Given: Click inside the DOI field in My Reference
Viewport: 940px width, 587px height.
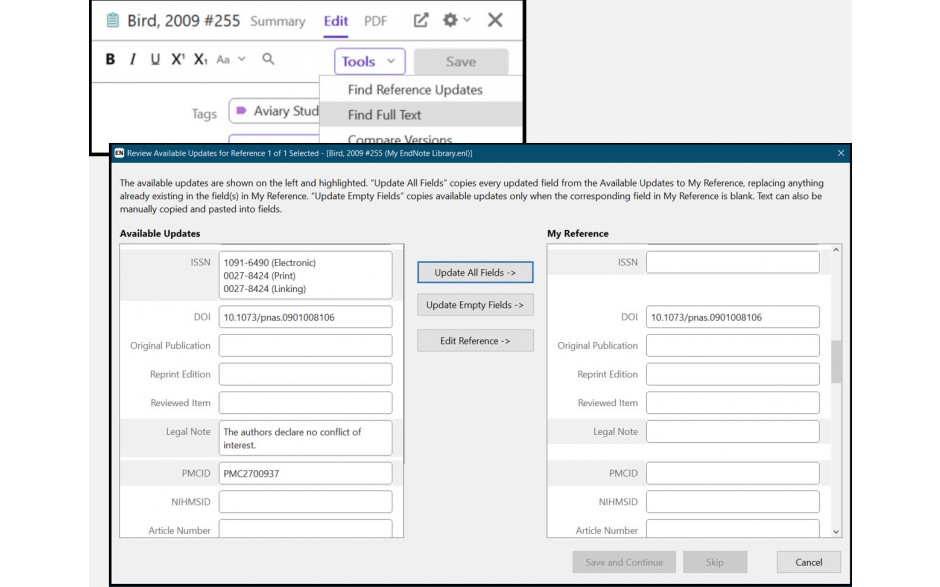Looking at the screenshot, I should point(732,316).
